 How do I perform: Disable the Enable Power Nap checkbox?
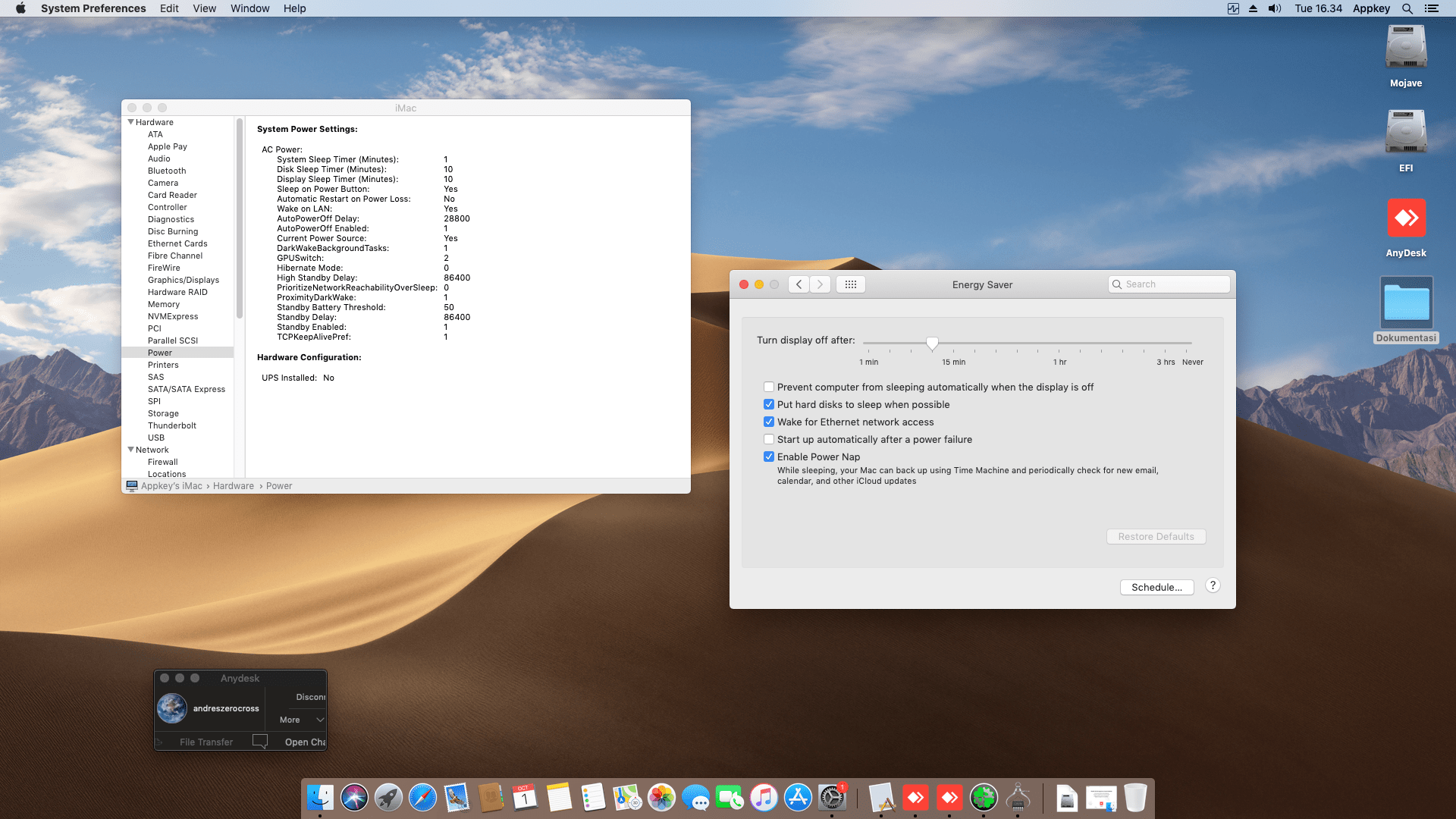[769, 457]
